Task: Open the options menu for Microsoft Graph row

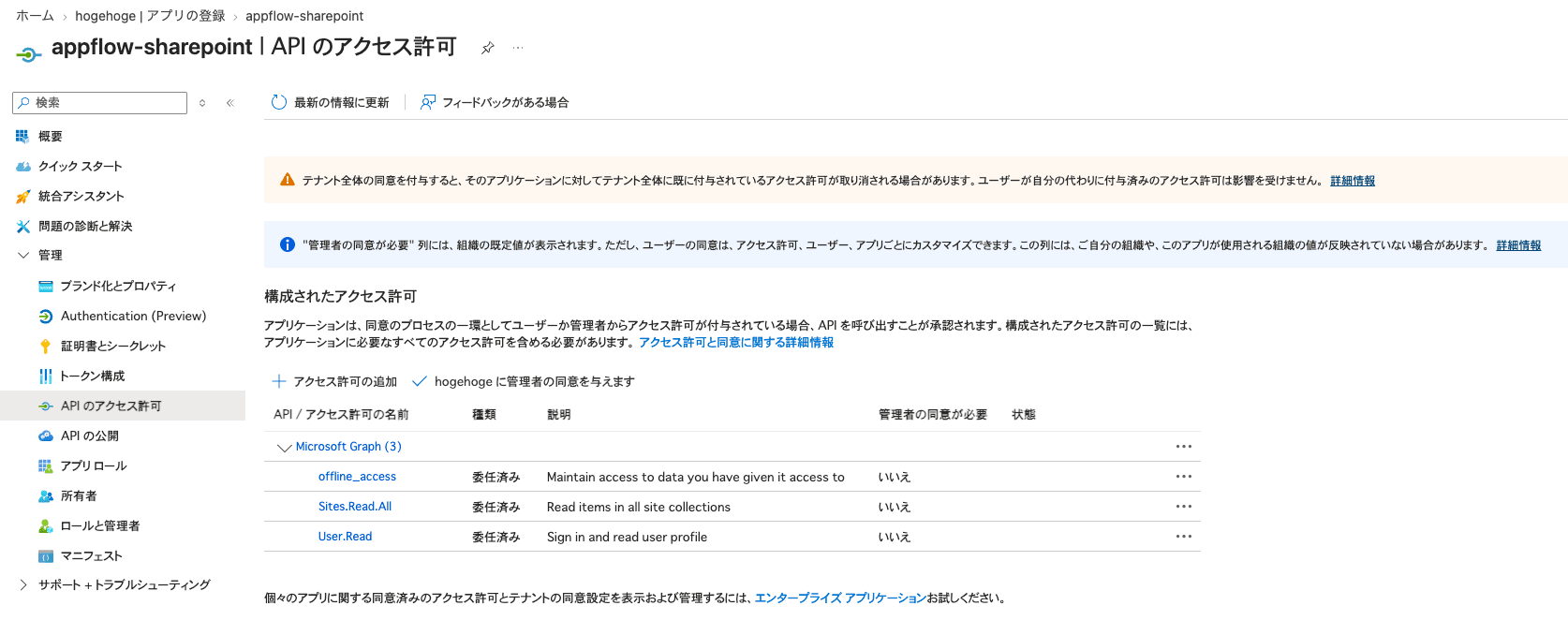Action: [1184, 447]
